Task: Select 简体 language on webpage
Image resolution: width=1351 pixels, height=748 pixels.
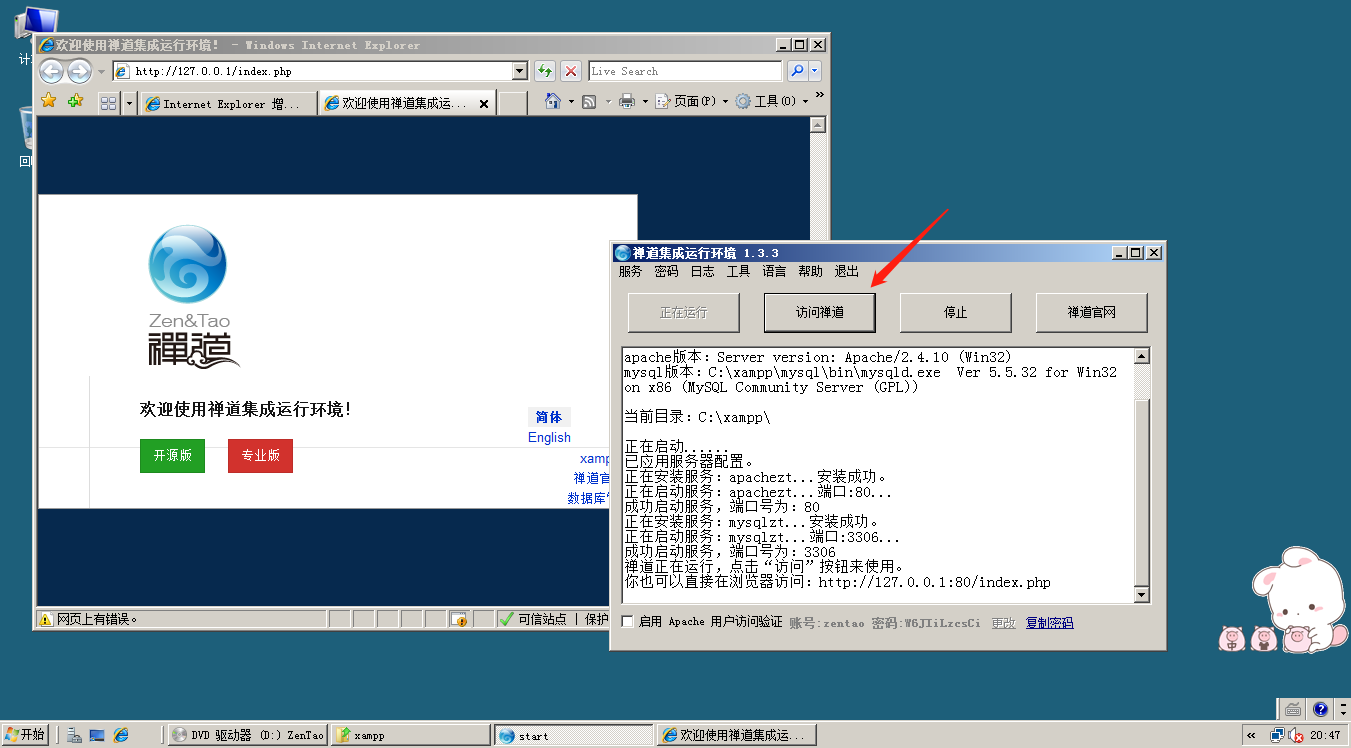Action: point(549,417)
